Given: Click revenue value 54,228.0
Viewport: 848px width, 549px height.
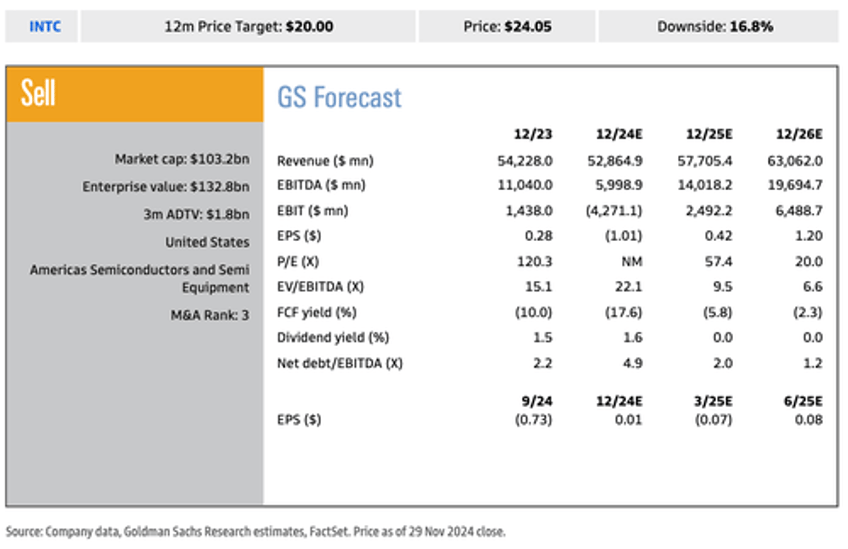Looking at the screenshot, I should [x=525, y=161].
